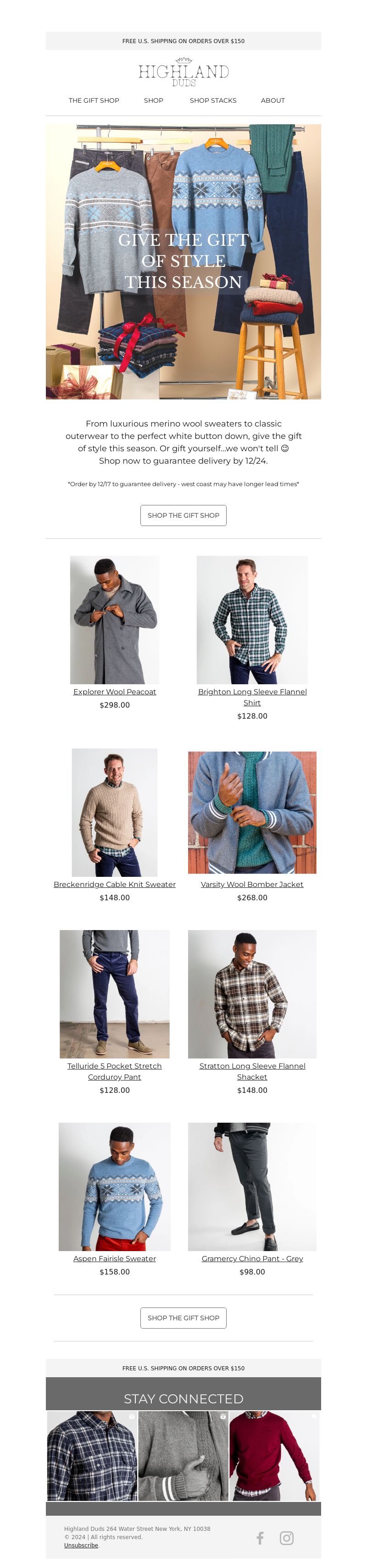Click top SHOP THE GIFT SHOP button
Image resolution: width=367 pixels, height=1568 pixels.
183,515
